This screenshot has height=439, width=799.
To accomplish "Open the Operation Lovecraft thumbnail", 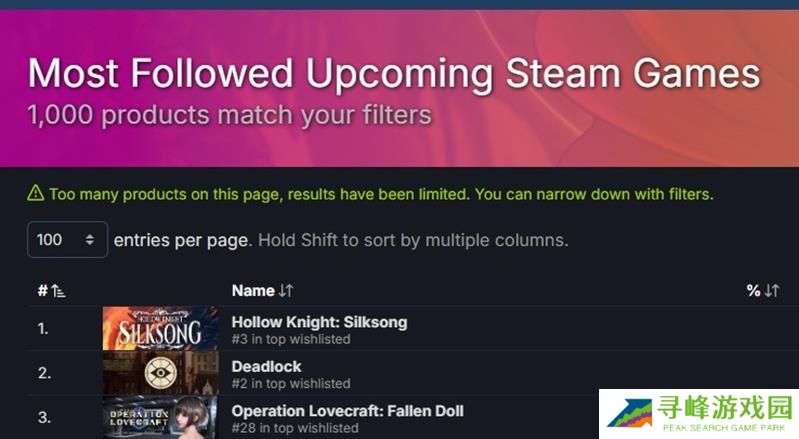I will pos(161,417).
